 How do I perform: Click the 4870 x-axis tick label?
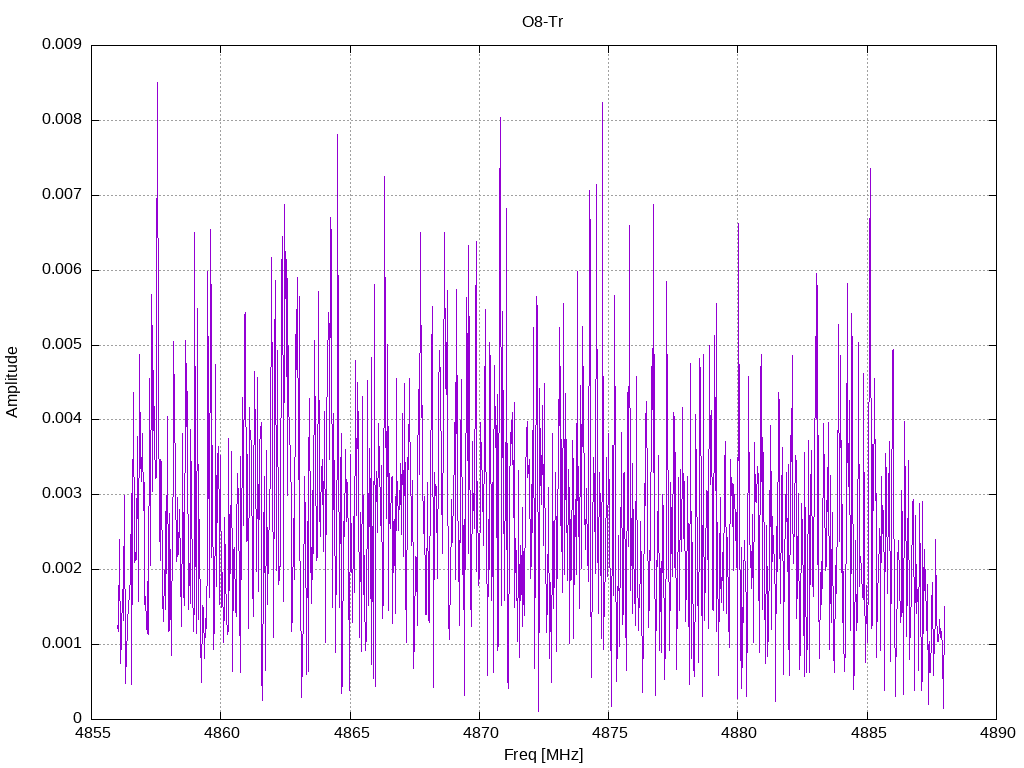(480, 733)
